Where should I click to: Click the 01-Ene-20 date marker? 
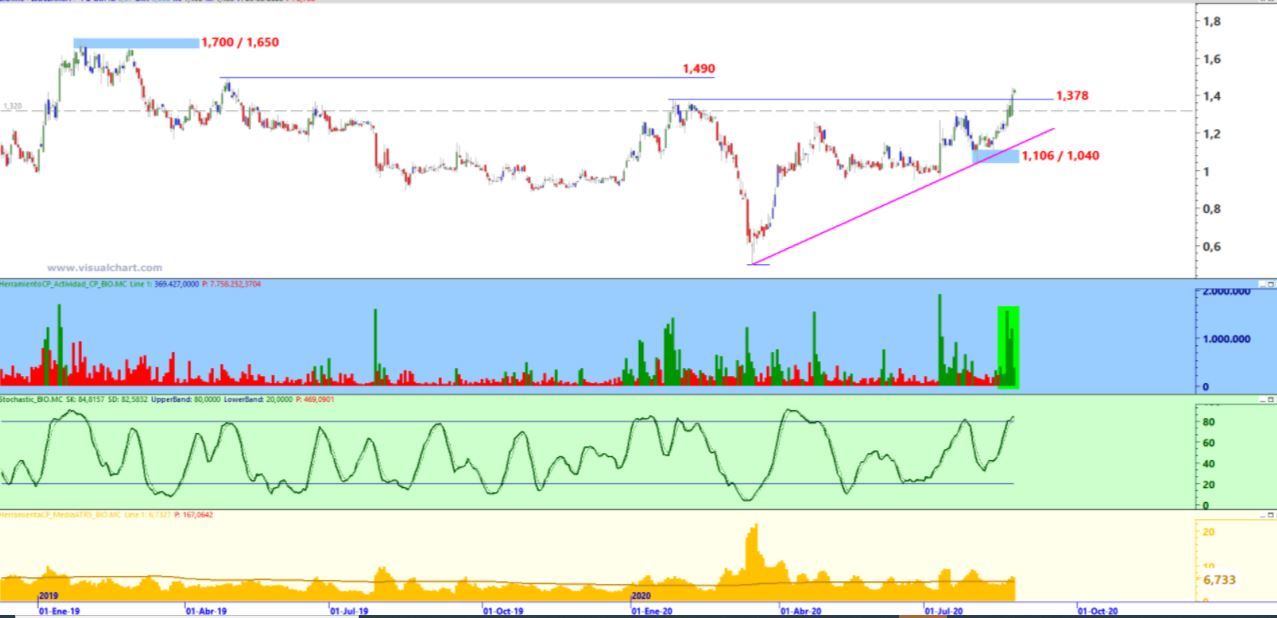point(652,610)
